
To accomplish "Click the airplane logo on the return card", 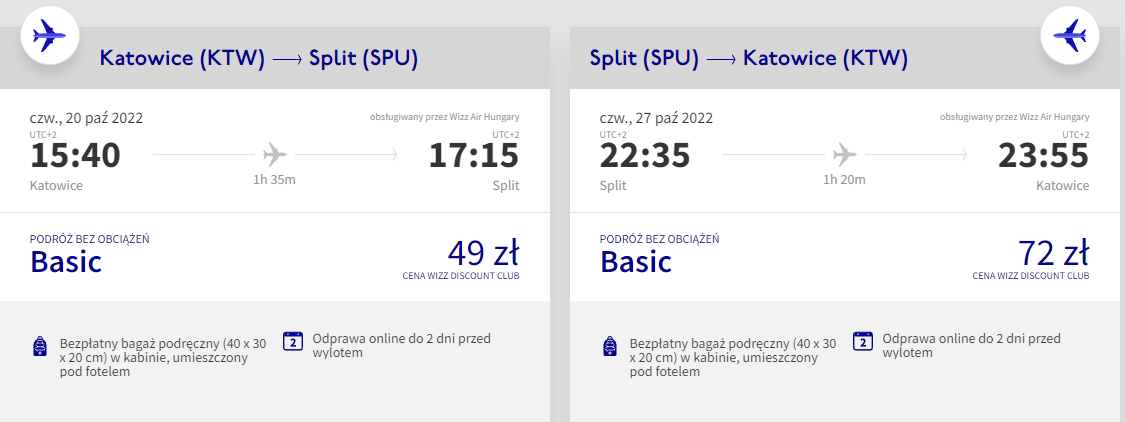I will [1070, 37].
